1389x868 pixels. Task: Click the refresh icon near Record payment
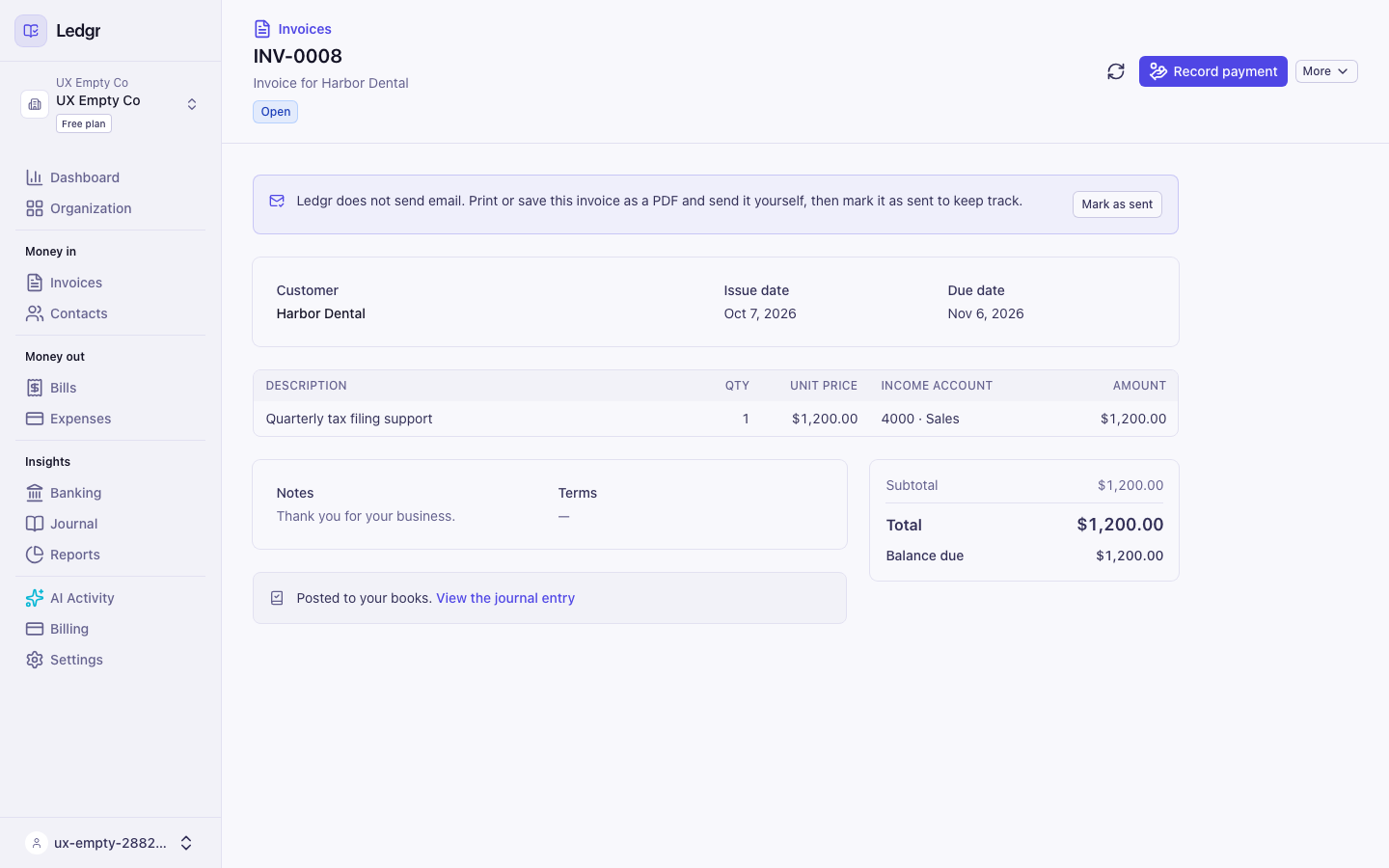click(1116, 71)
